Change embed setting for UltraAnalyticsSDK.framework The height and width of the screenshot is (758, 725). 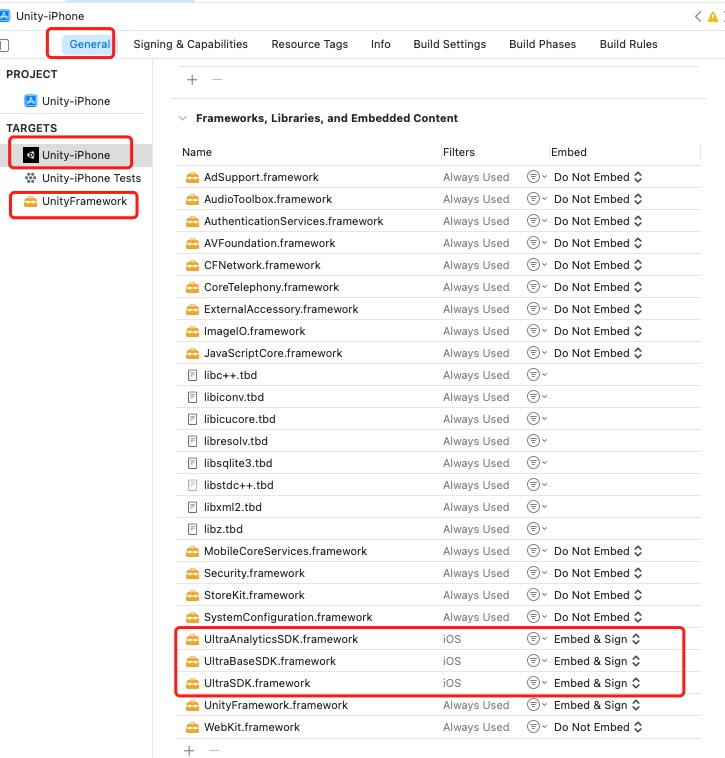597,639
